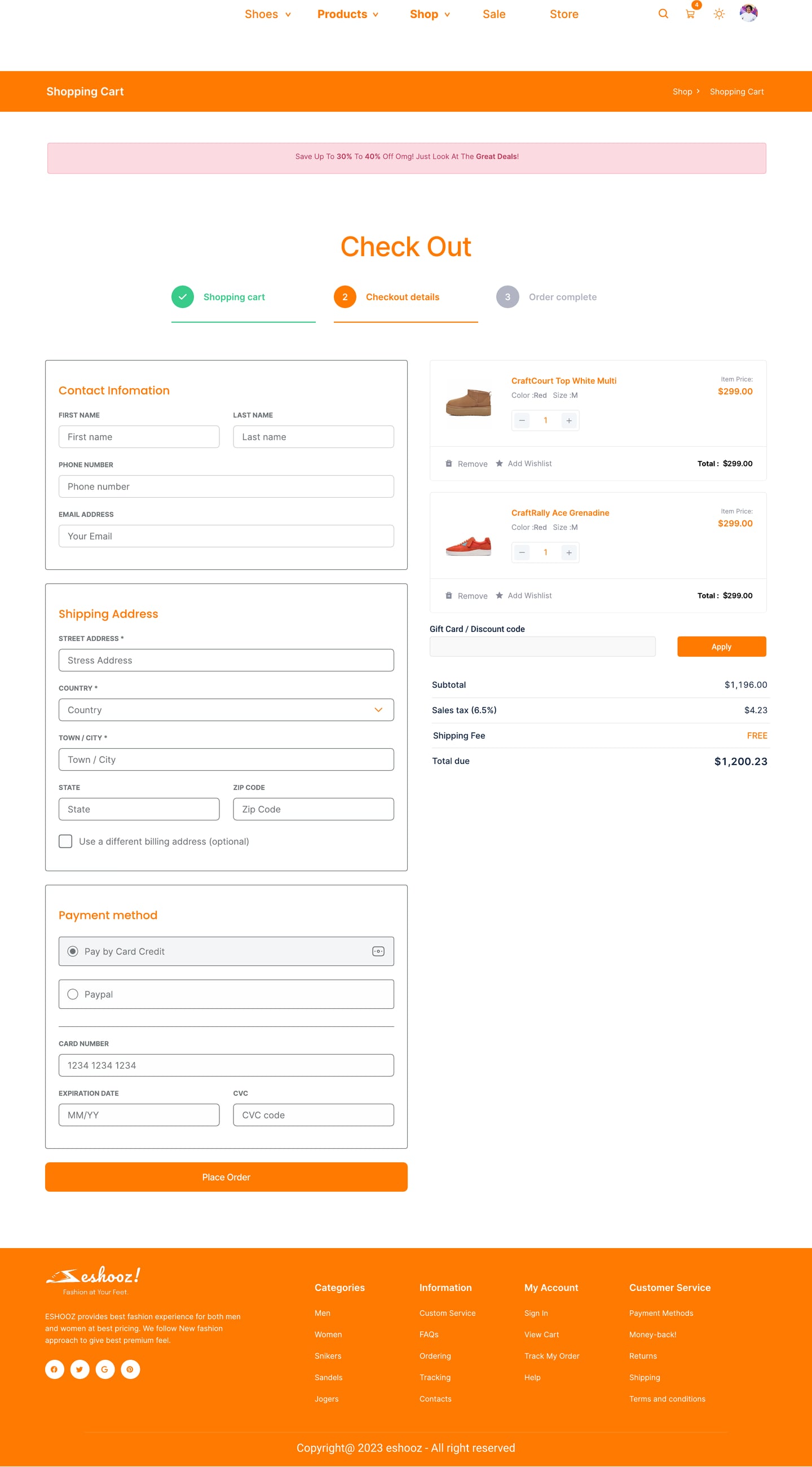Screen dimensions: 812x1467
Task: Focus the Your Email input field
Action: pos(226,536)
